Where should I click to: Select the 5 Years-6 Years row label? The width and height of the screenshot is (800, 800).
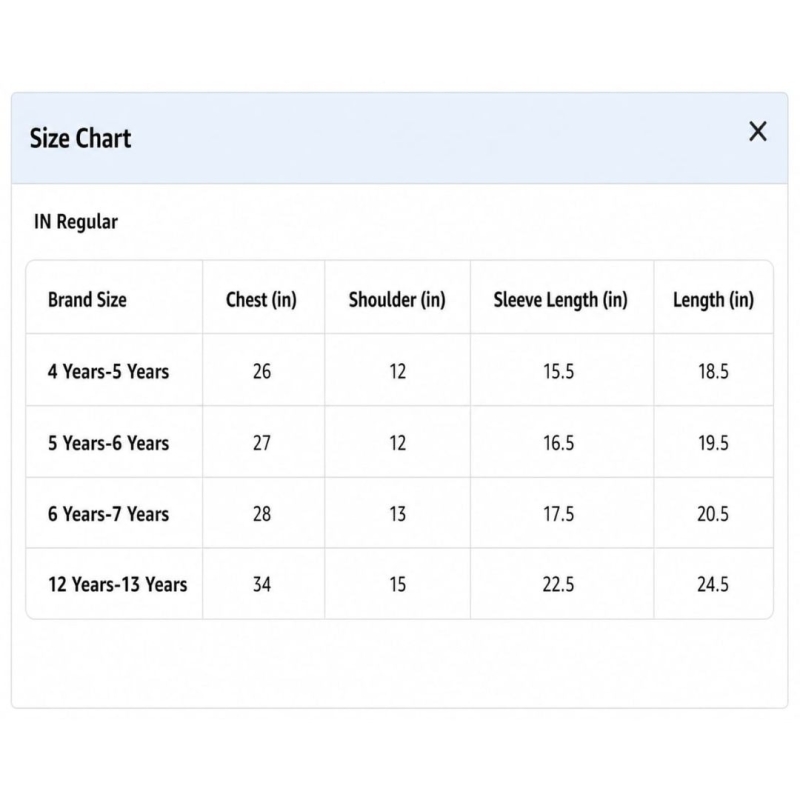coord(108,443)
